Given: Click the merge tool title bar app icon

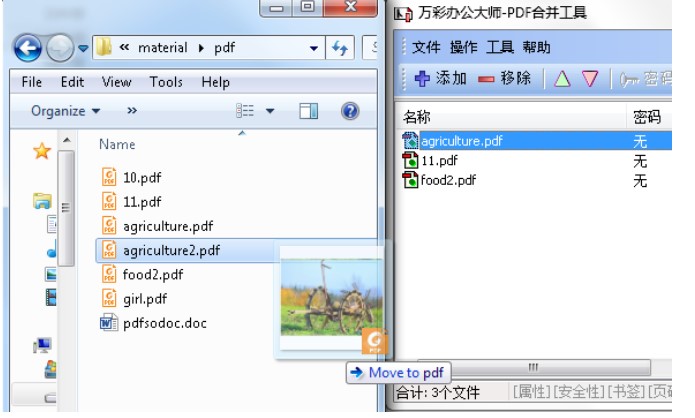Looking at the screenshot, I should click(403, 13).
